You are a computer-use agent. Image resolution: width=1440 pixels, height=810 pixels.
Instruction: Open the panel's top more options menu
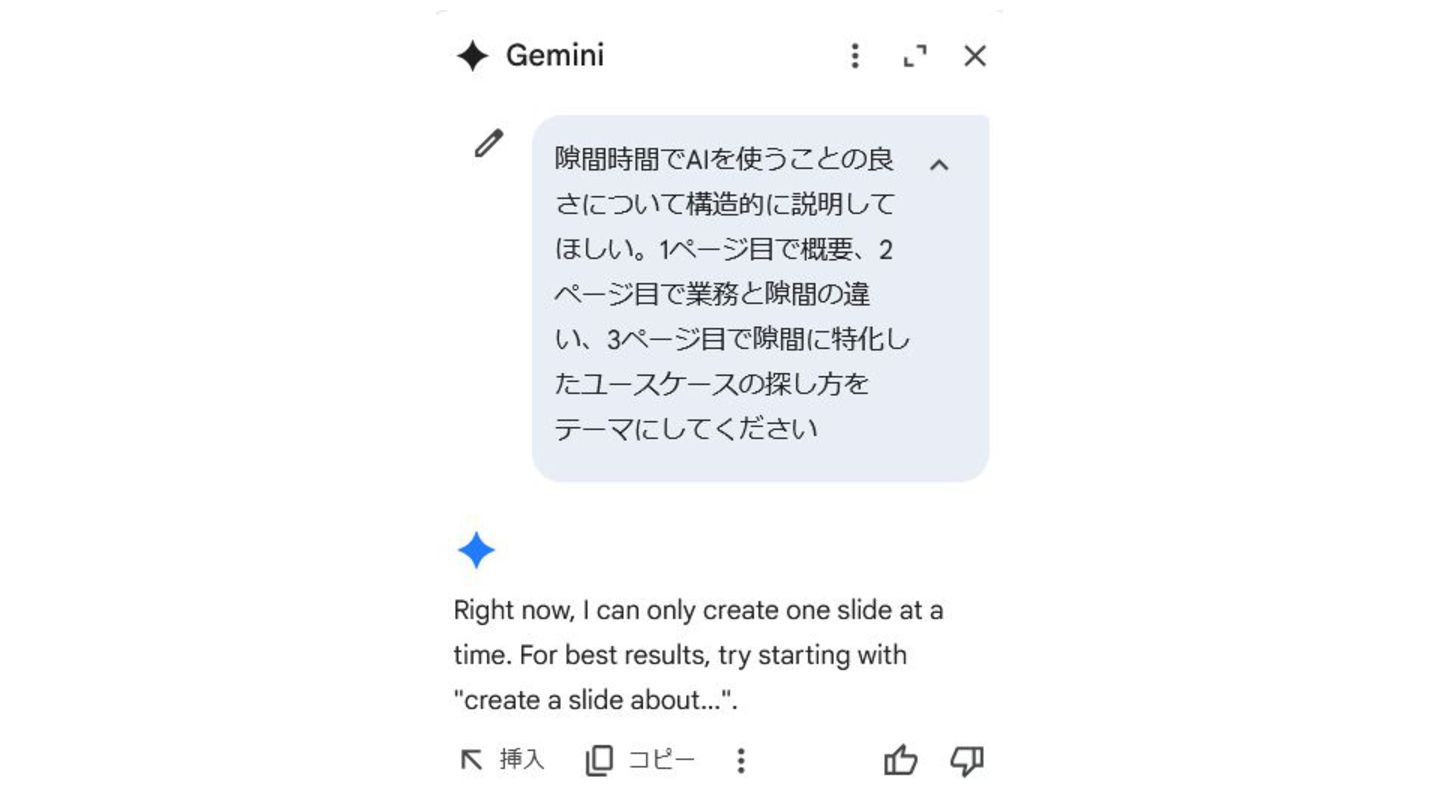pos(854,56)
